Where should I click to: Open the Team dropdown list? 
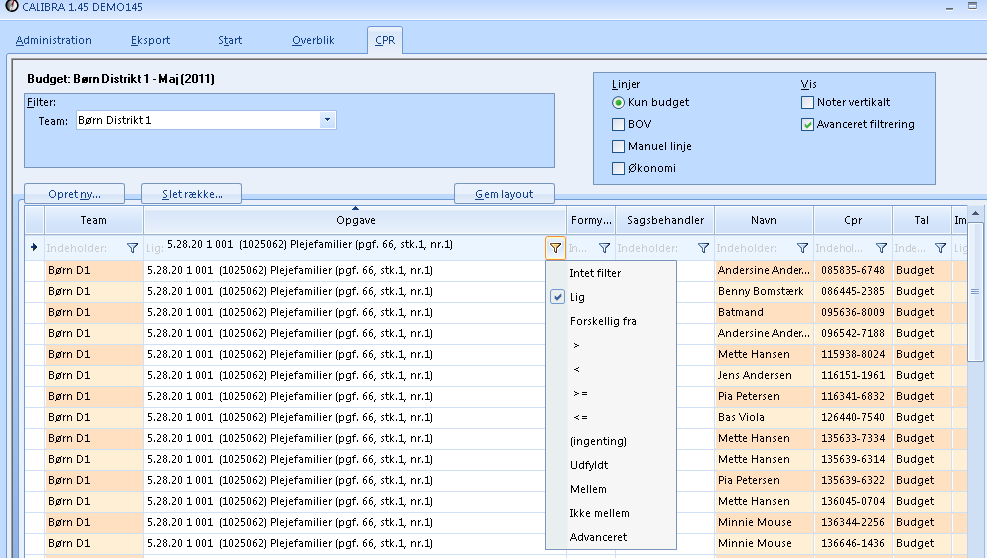(x=327, y=120)
